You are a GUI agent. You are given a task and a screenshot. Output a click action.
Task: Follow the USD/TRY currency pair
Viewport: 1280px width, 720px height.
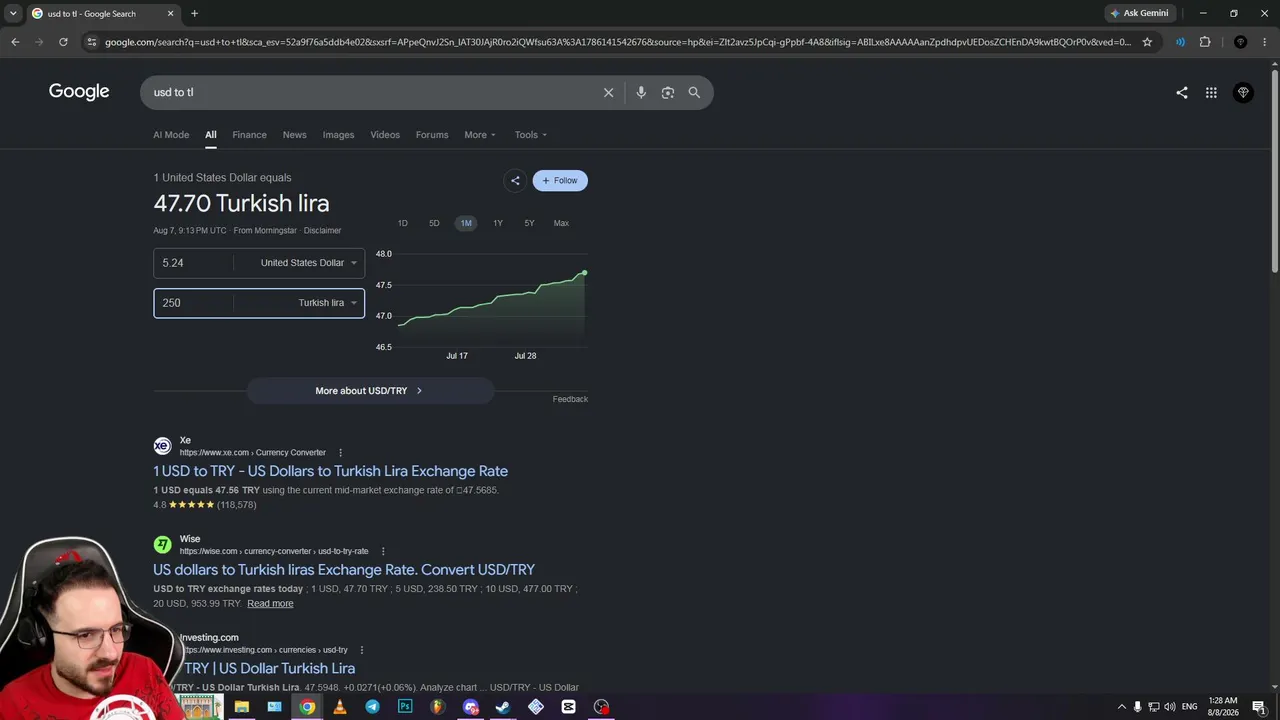coord(560,180)
